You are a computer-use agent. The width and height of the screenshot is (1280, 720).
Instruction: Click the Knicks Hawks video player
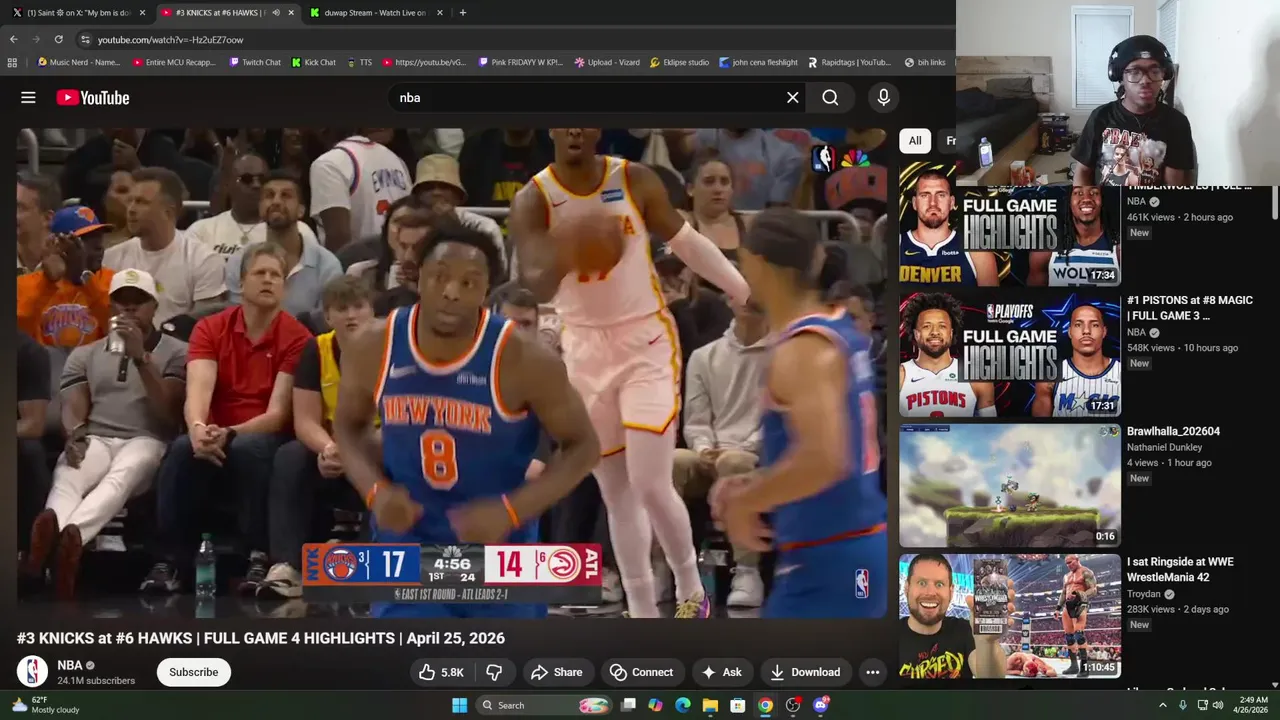coord(451,373)
